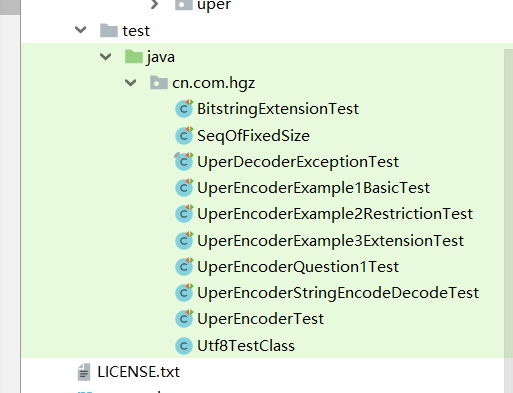Click the SeqOfFixedSize class icon
Image resolution: width=513 pixels, height=393 pixels.
click(x=184, y=135)
